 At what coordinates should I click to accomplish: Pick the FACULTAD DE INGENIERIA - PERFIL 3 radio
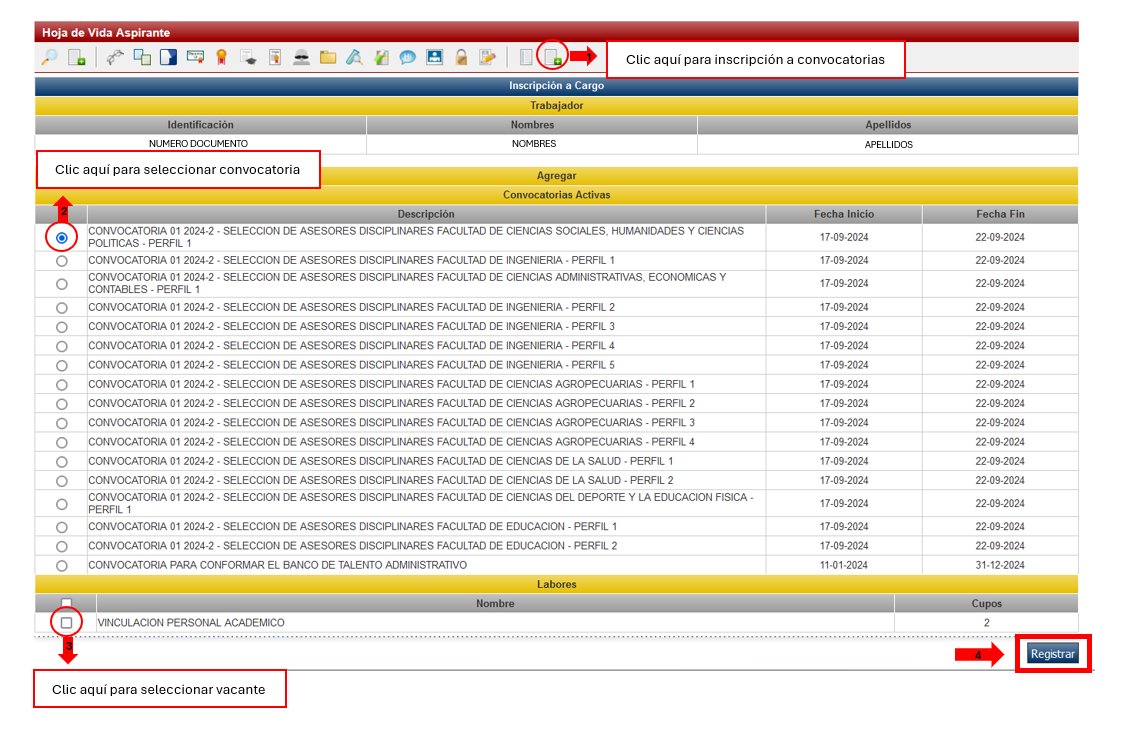click(62, 327)
